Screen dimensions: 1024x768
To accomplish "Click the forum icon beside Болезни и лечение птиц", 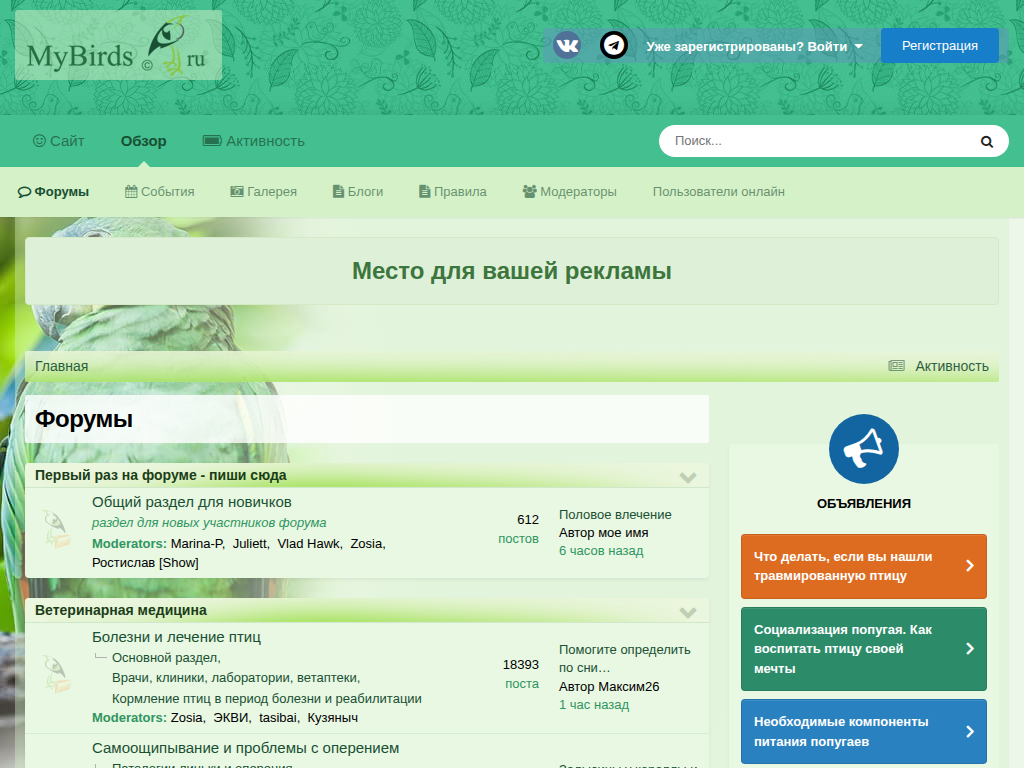I will pyautogui.click(x=56, y=673).
